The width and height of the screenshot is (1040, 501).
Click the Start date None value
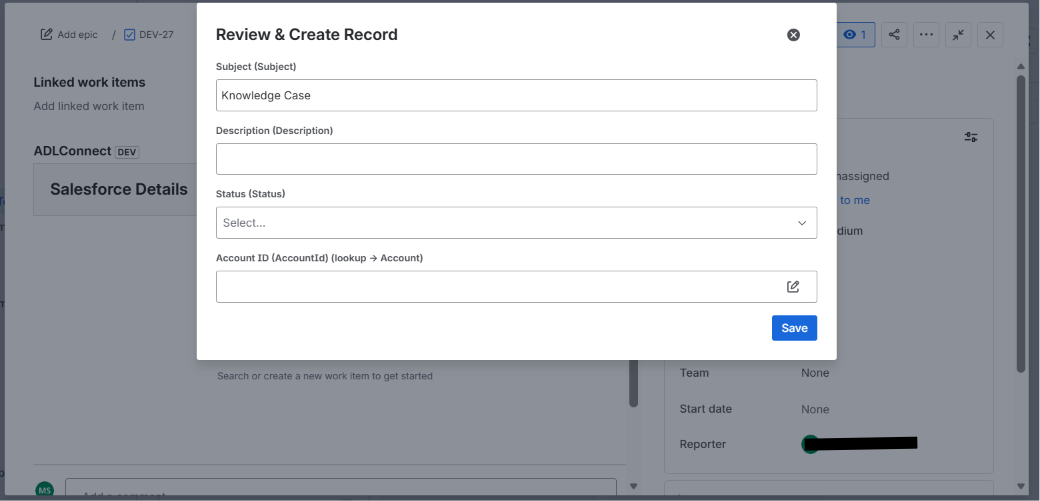[x=815, y=409]
